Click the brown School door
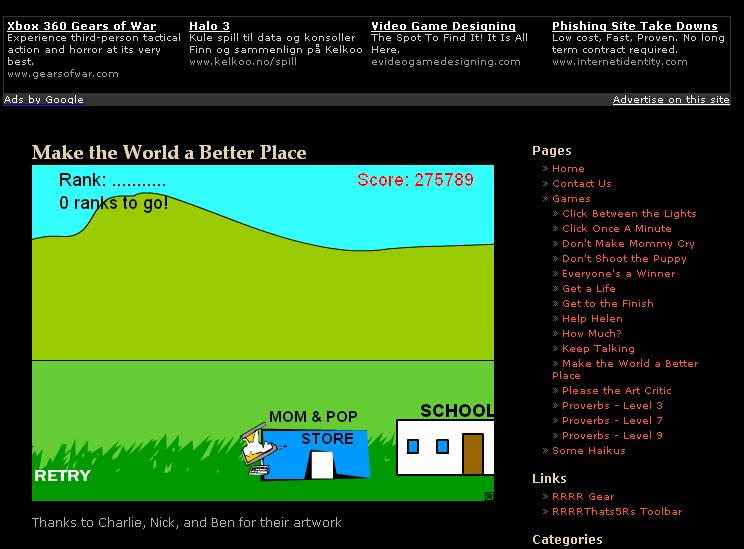 click(473, 454)
